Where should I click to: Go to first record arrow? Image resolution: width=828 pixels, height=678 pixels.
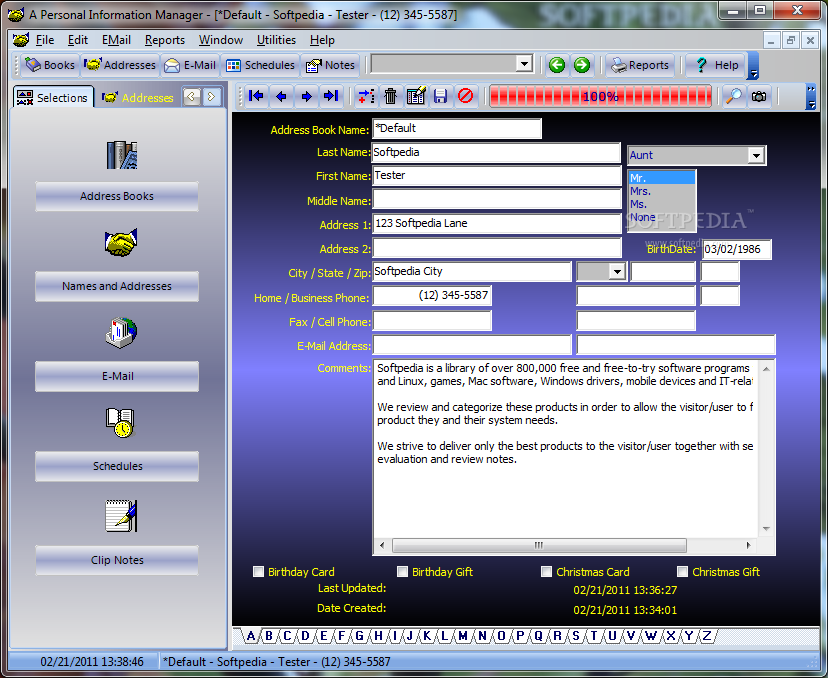click(x=256, y=96)
